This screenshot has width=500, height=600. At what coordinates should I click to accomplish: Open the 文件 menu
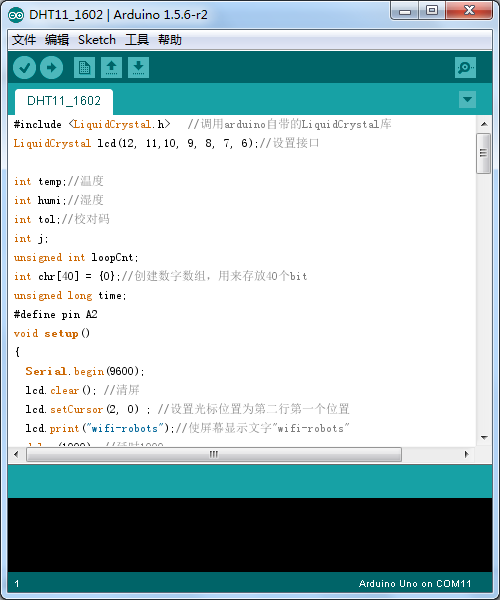(24, 40)
